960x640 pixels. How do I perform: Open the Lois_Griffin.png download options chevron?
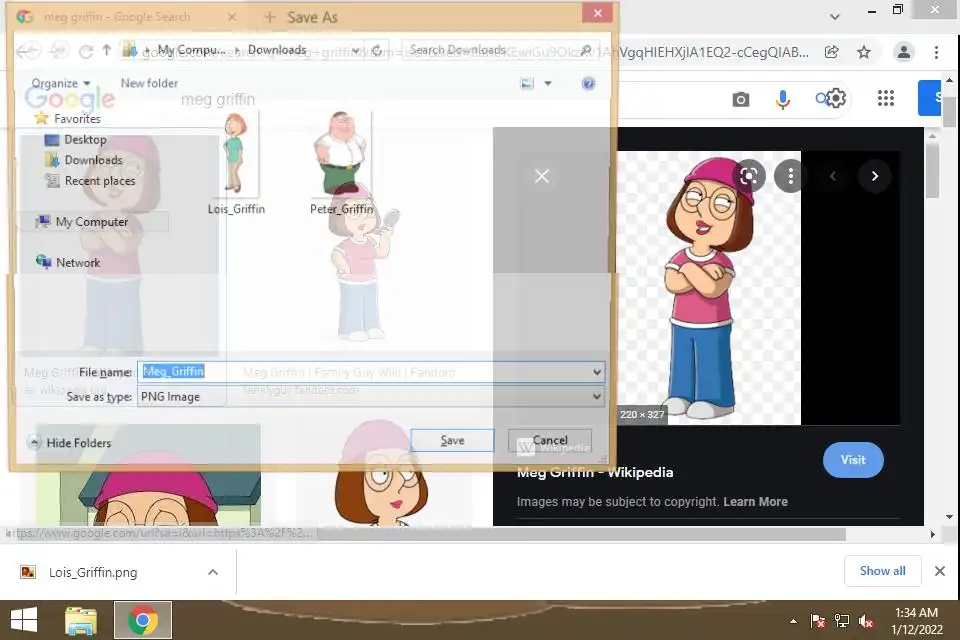212,572
